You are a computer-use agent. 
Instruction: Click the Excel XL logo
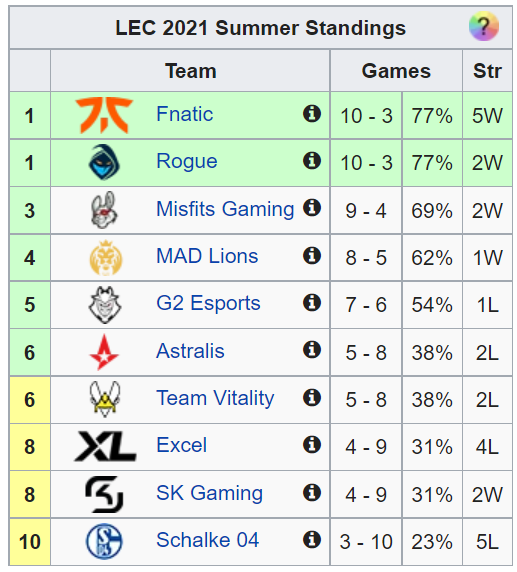click(x=105, y=446)
